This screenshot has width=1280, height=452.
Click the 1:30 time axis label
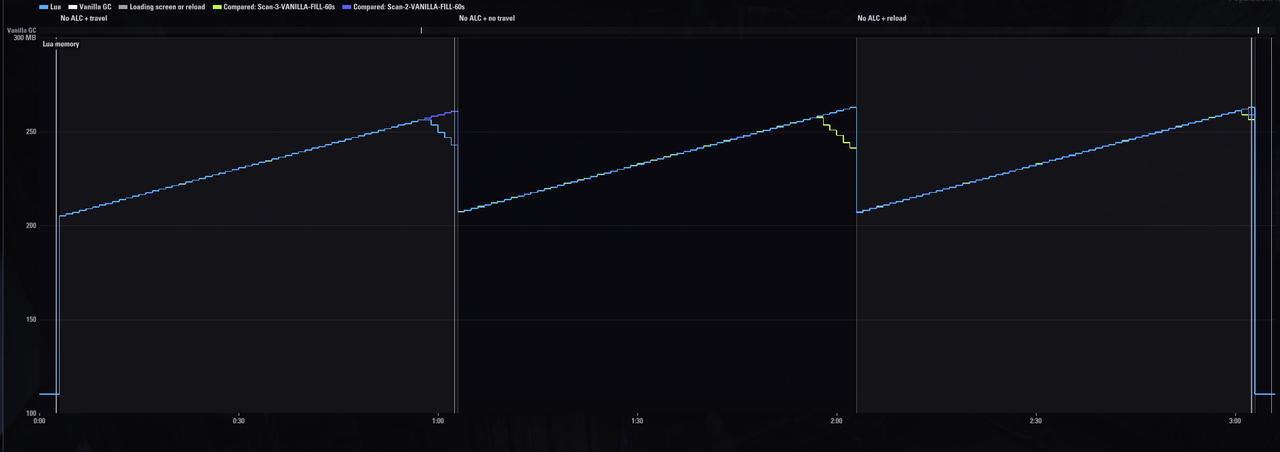tap(637, 421)
